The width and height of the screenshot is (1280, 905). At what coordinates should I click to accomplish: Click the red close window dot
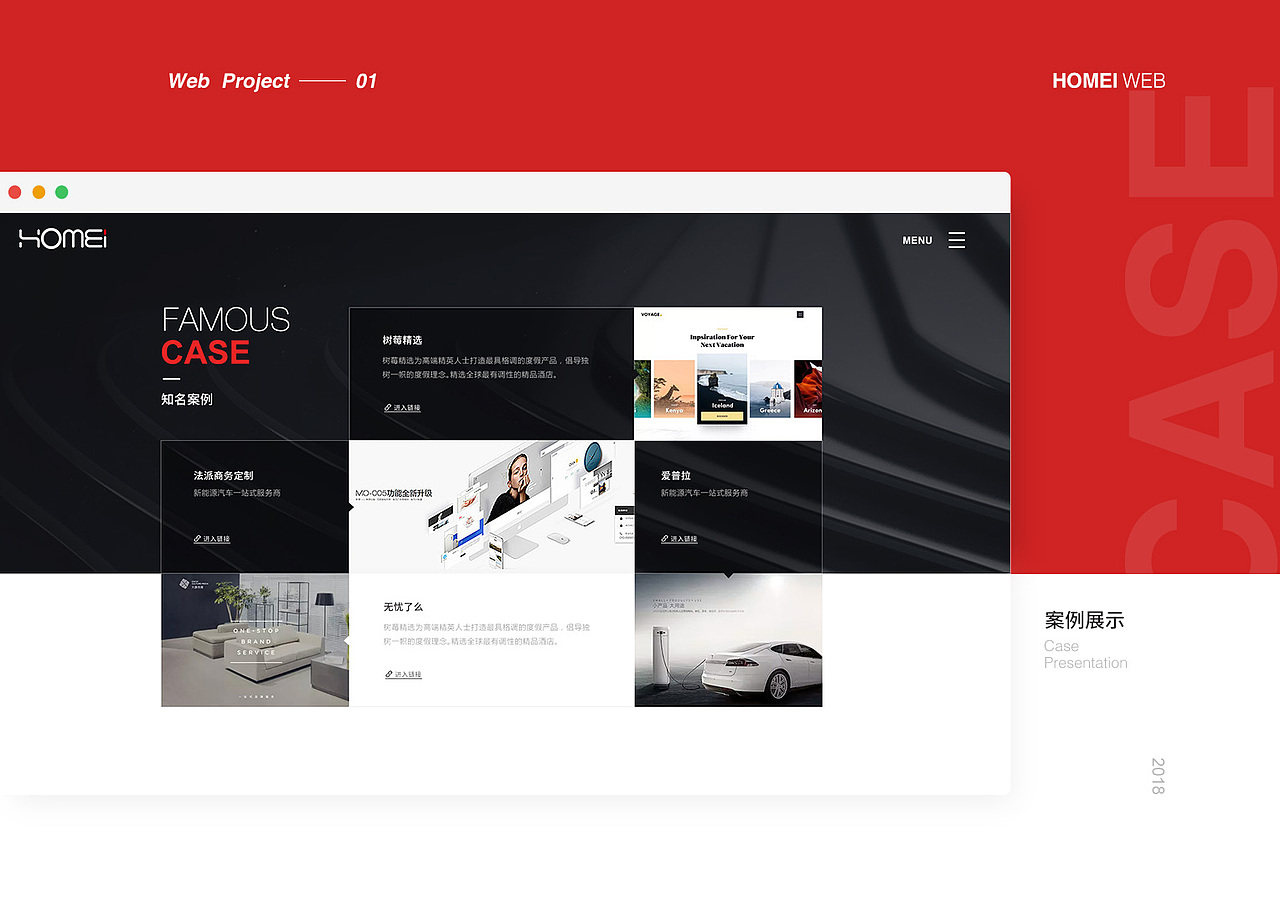coord(15,192)
